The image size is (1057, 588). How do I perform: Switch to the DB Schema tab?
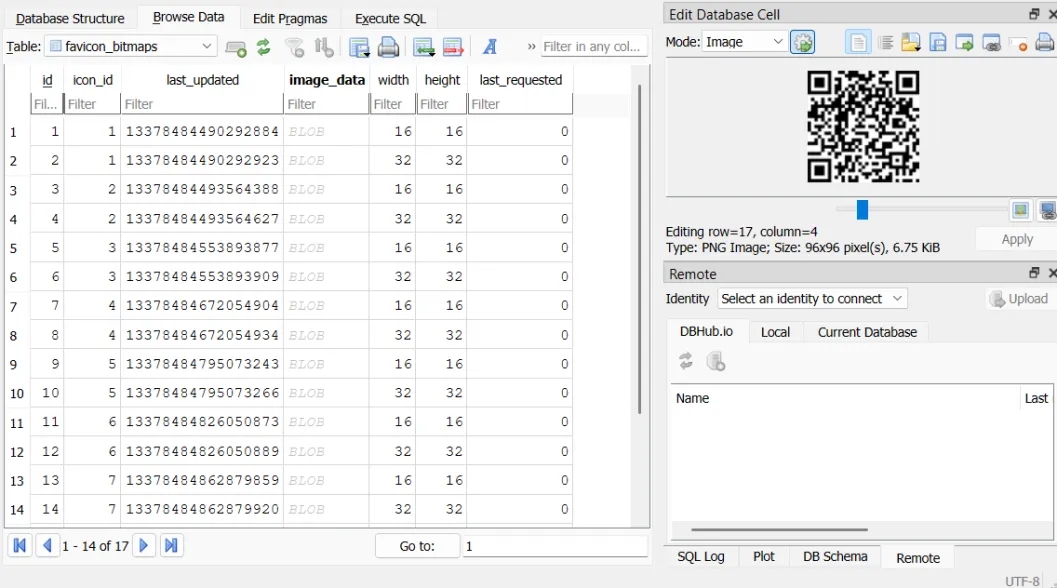click(835, 557)
